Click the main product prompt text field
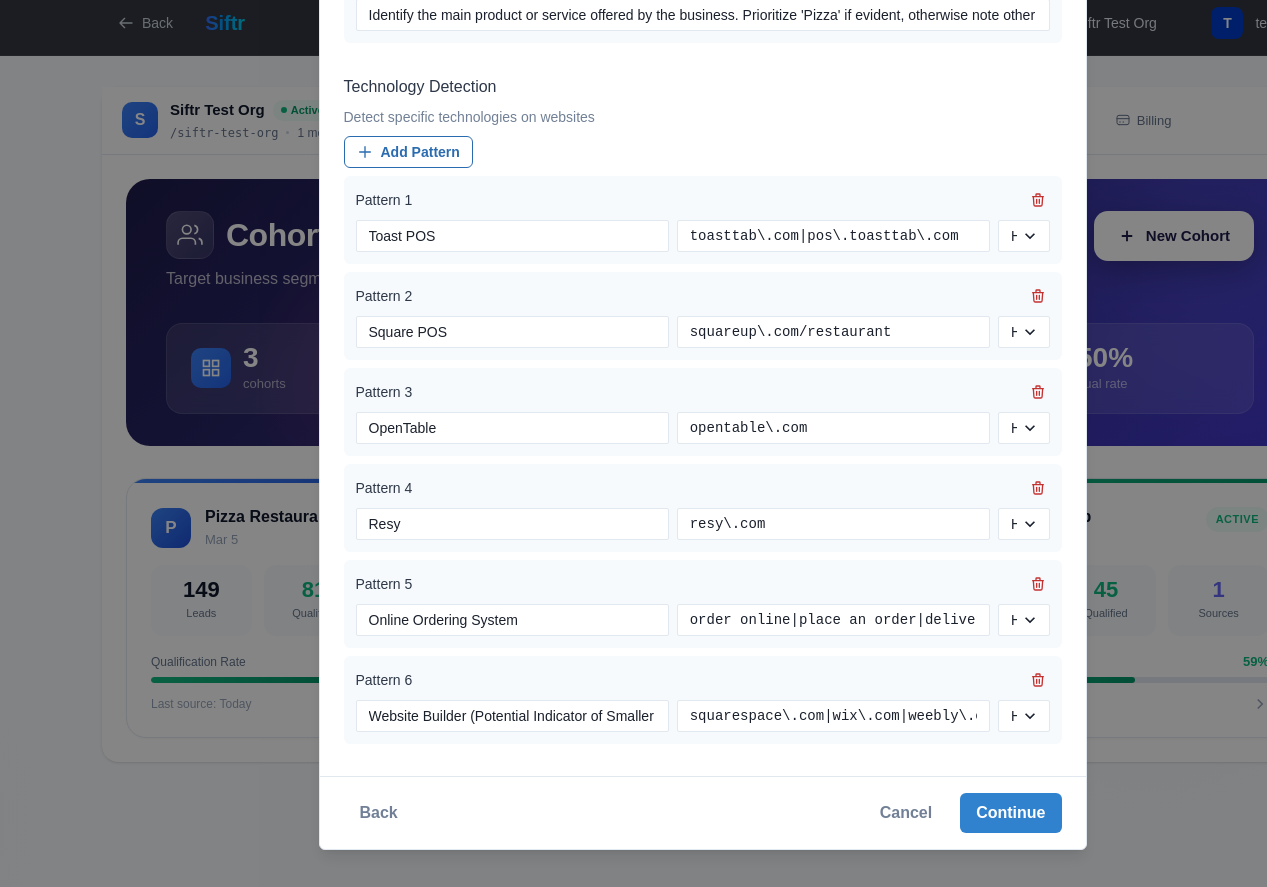 703,15
